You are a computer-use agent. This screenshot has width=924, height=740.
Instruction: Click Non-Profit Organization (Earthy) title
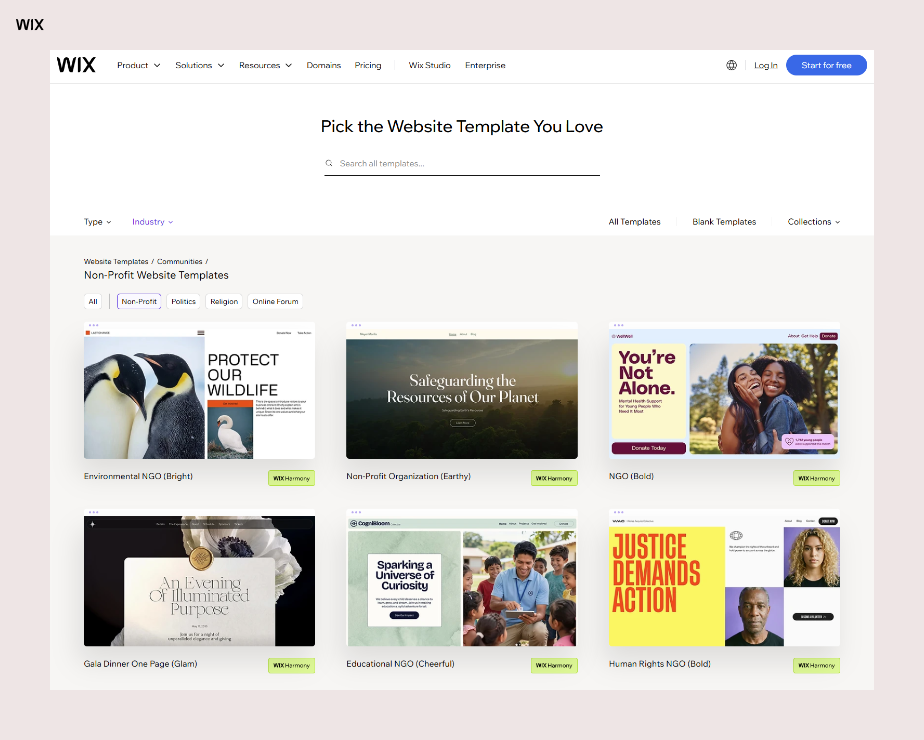coord(408,476)
